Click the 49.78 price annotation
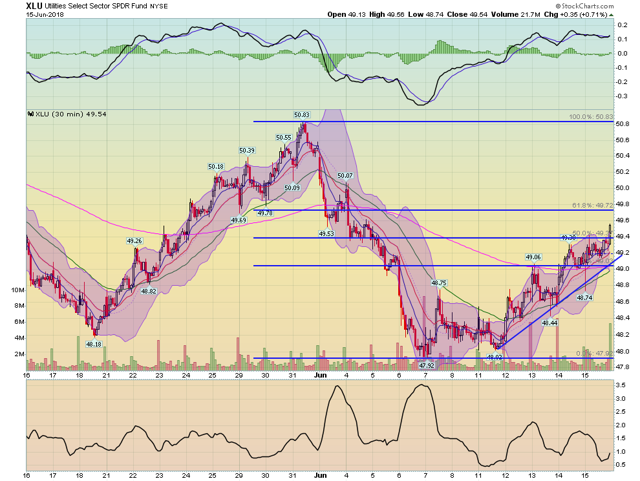Viewport: 640px width, 481px height. click(x=265, y=213)
